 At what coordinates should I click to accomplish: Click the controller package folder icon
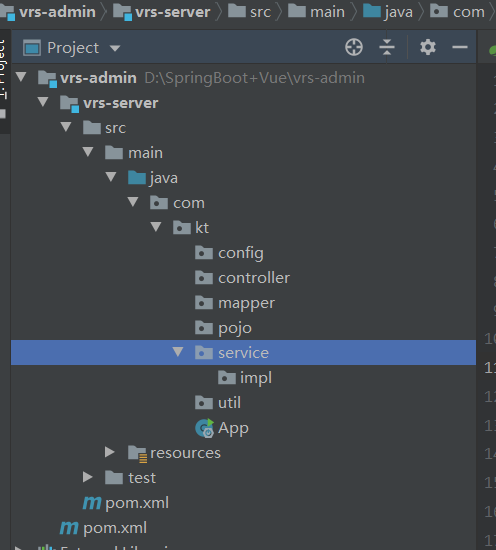pyautogui.click(x=204, y=277)
